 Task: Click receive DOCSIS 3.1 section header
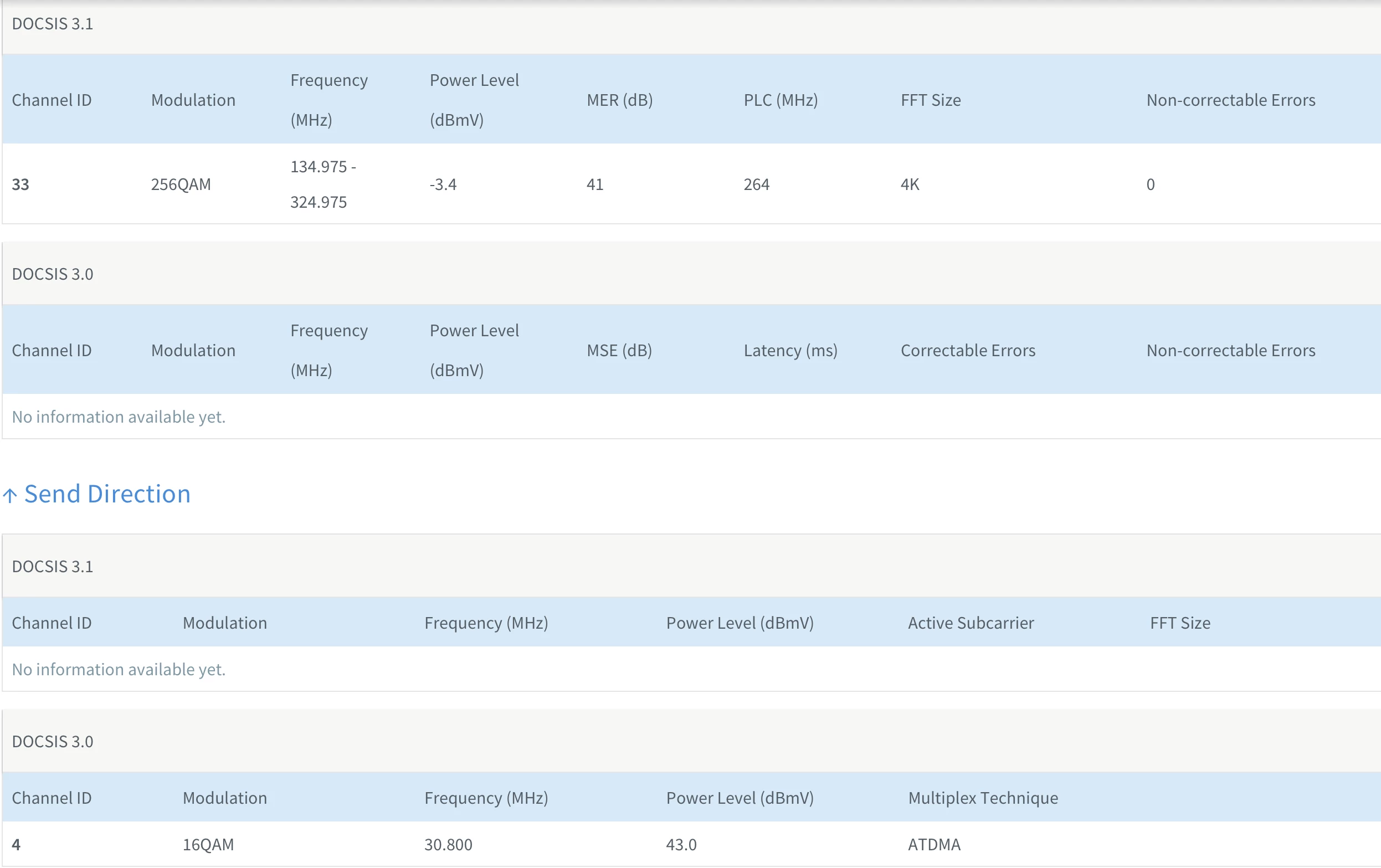click(x=52, y=24)
